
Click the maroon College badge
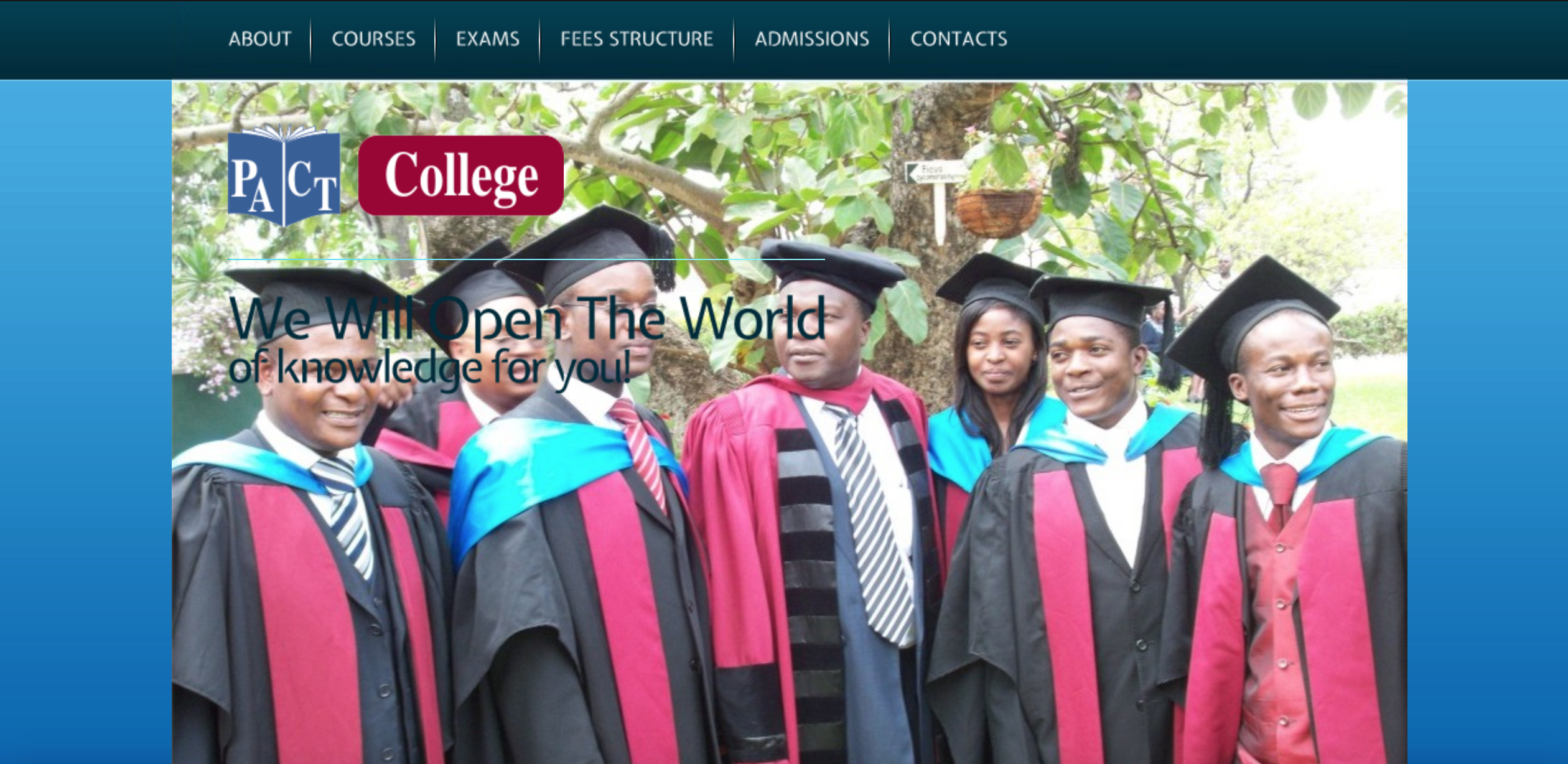(x=461, y=175)
